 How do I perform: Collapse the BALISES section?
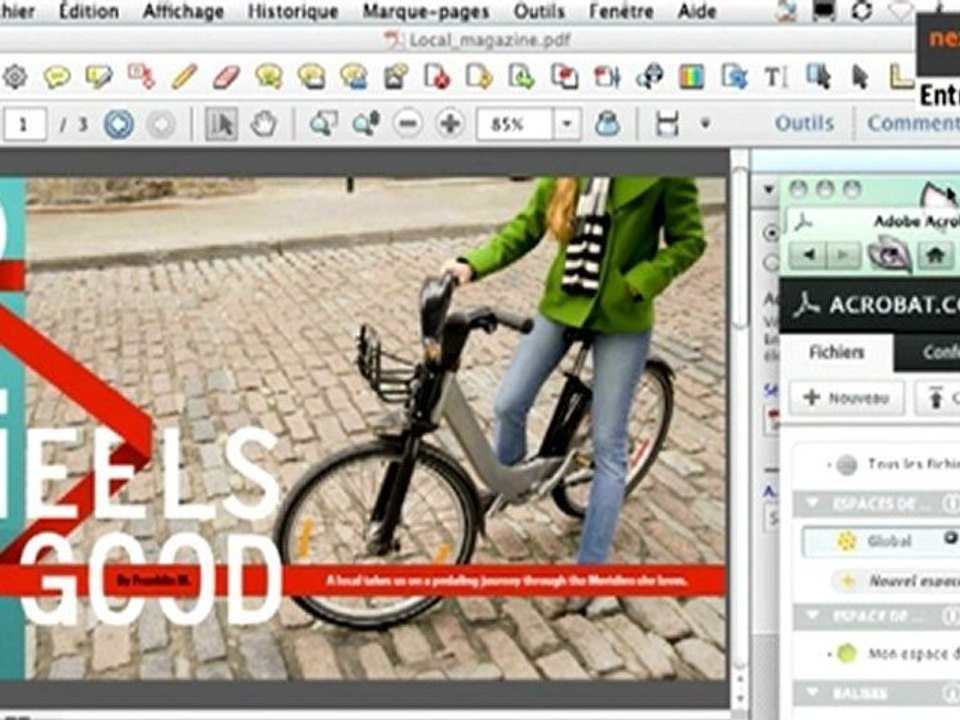pos(812,692)
